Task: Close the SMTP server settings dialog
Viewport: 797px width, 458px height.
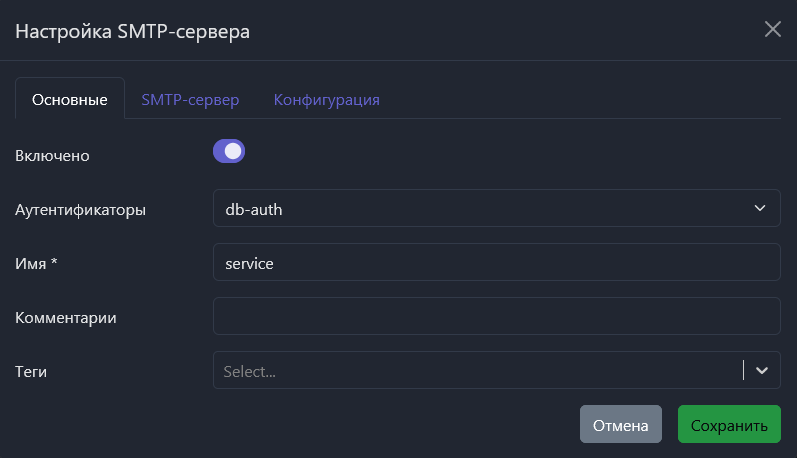Action: point(772,29)
